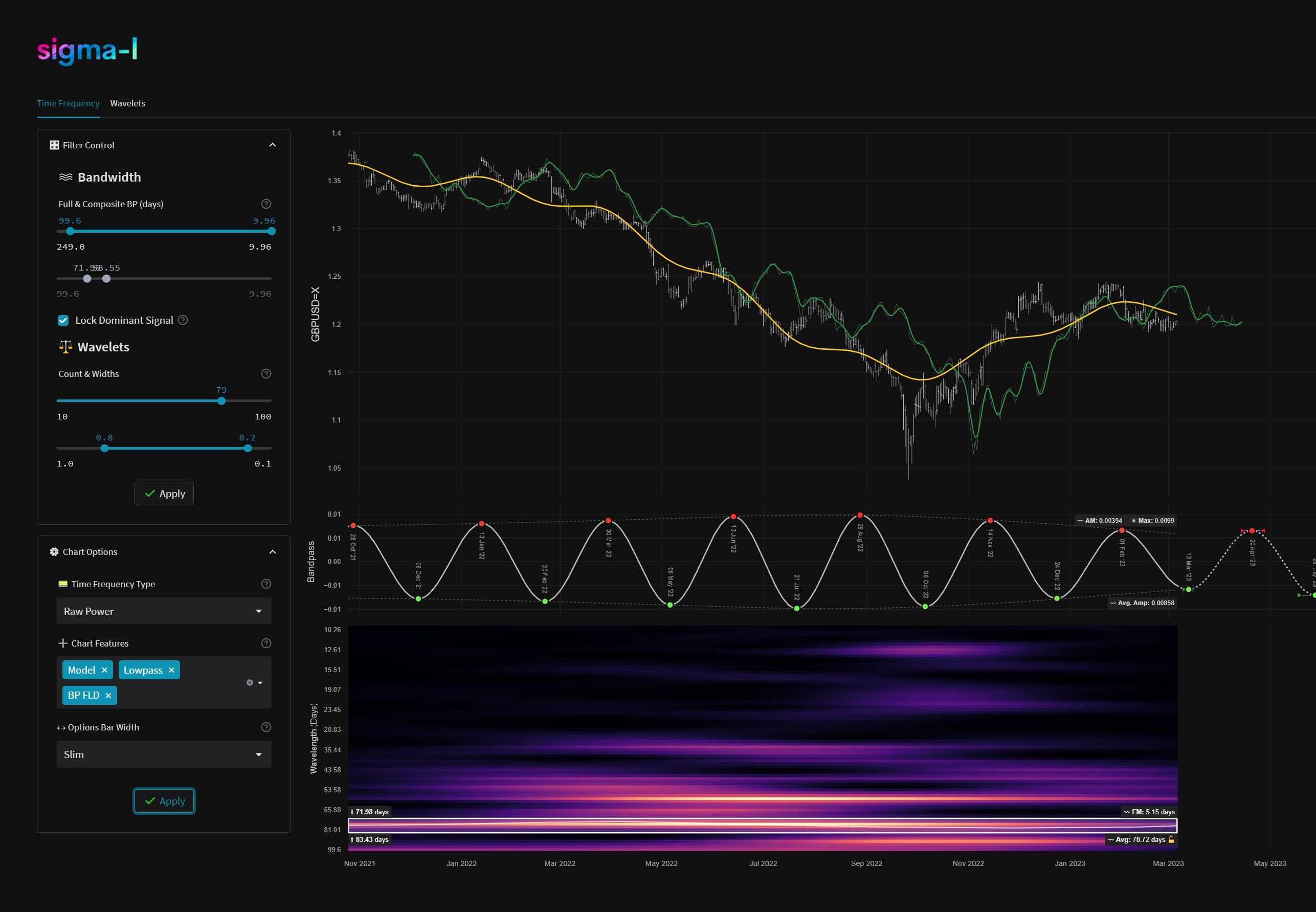Open the Lock Dominant Signal help tooltip
The height and width of the screenshot is (912, 1316).
[183, 320]
